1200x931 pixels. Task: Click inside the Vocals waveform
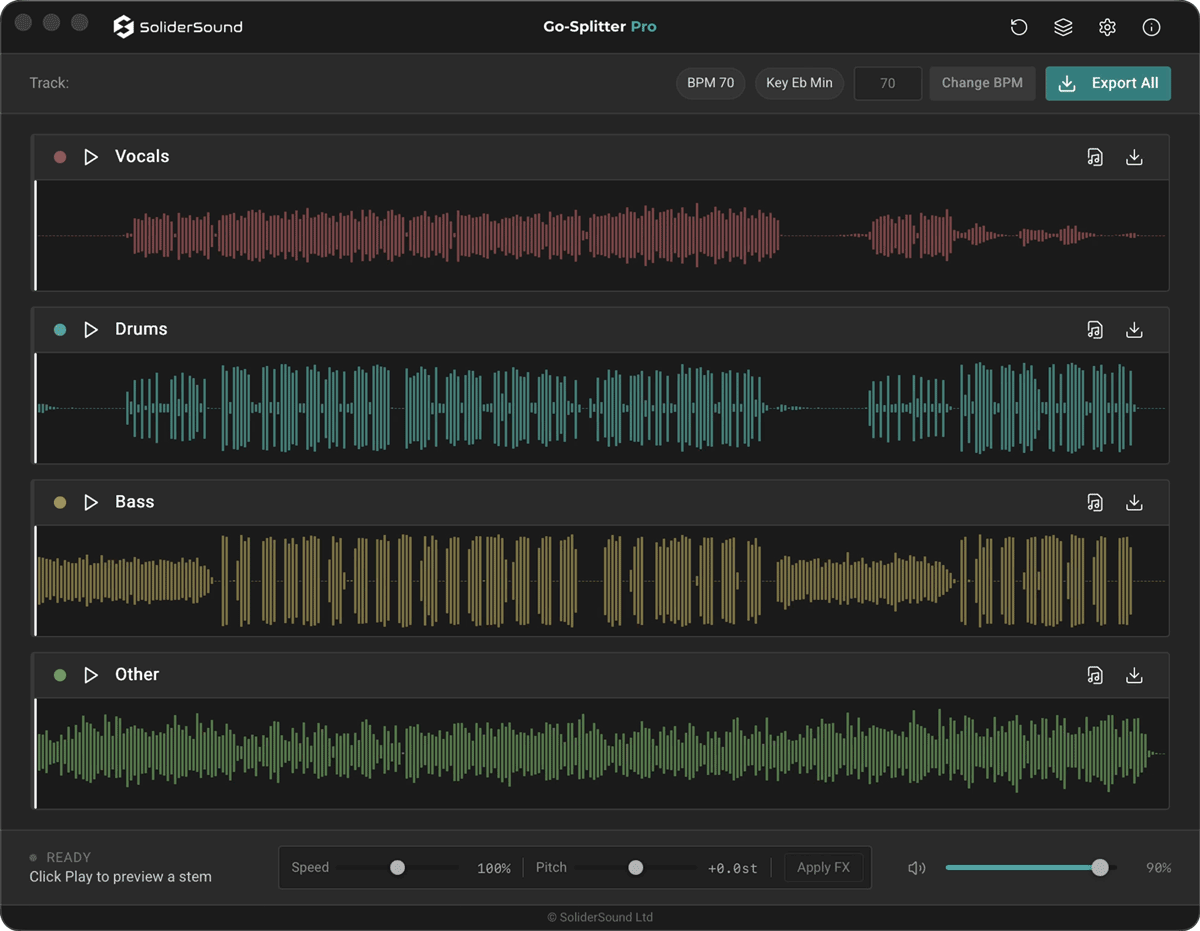(601, 236)
